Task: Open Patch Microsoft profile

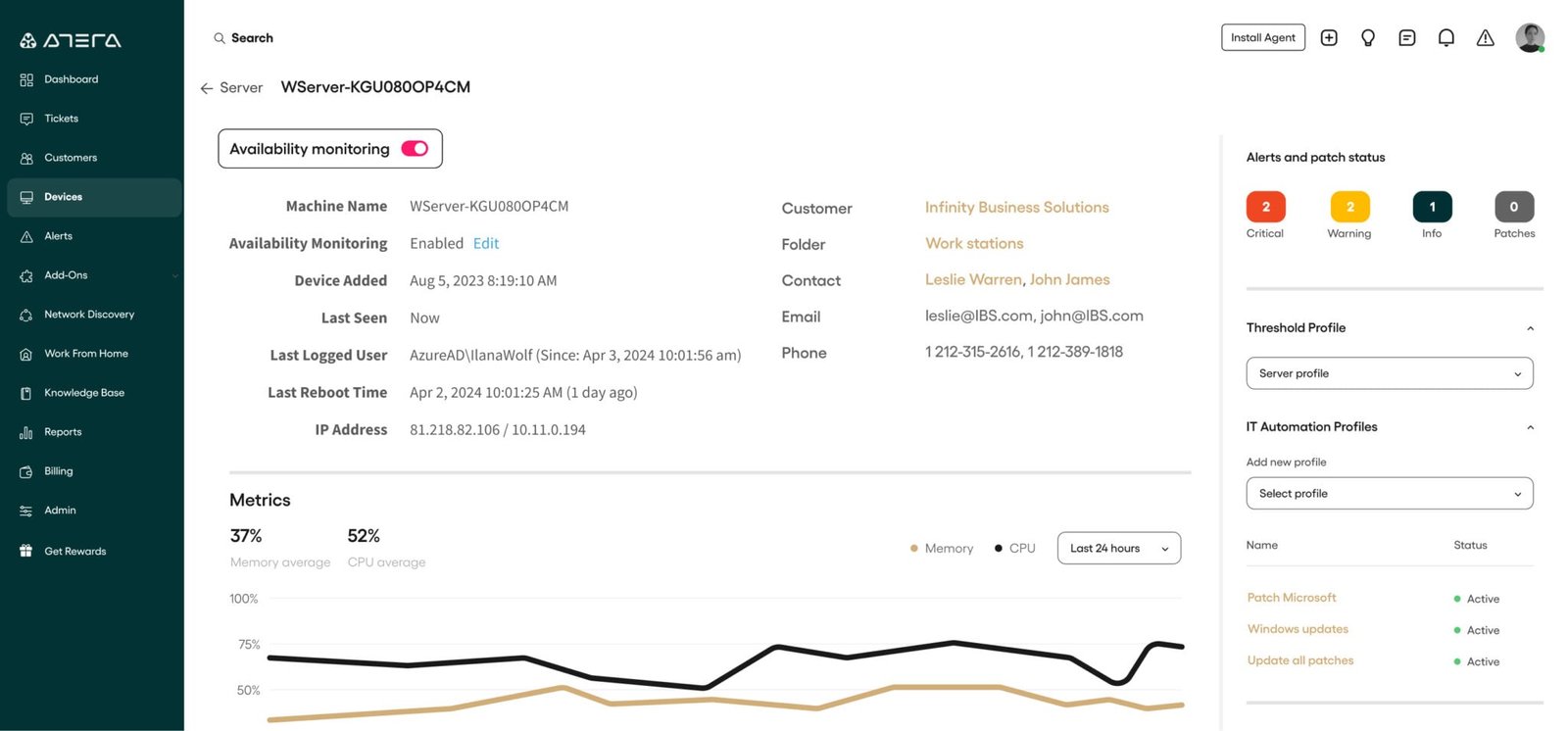Action: point(1292,598)
